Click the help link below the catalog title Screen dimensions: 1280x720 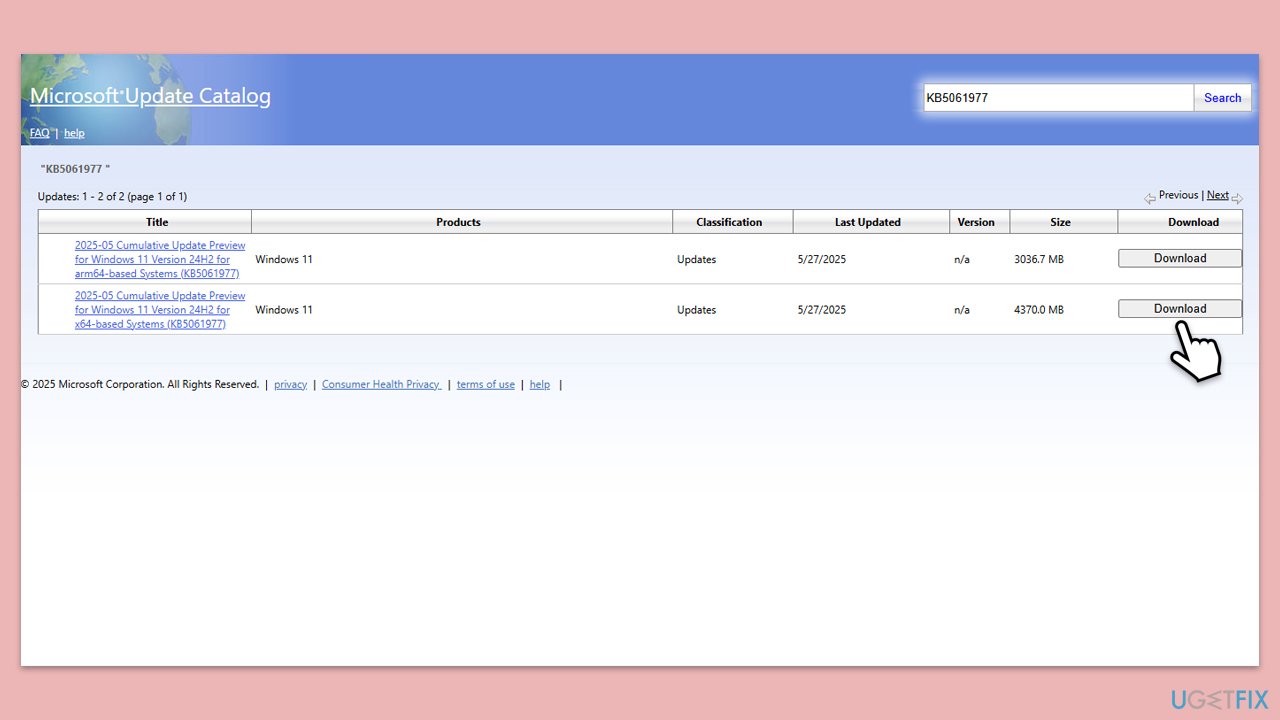[74, 133]
